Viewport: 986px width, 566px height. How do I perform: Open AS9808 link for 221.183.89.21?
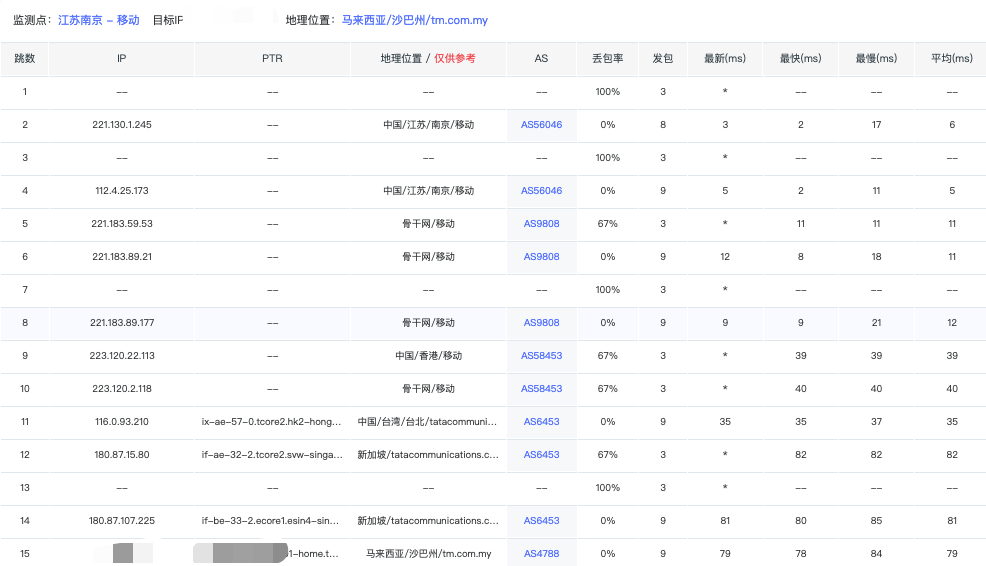pos(541,257)
